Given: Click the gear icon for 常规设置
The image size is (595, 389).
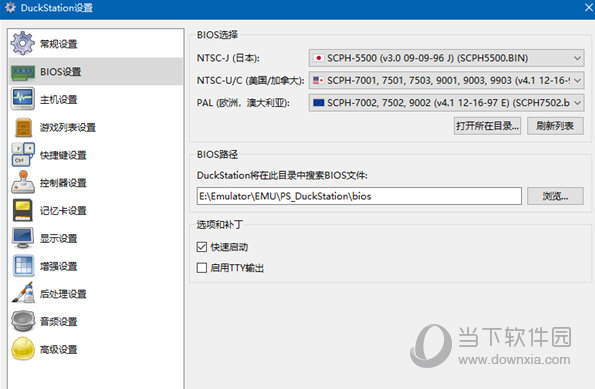Looking at the screenshot, I should click(22, 43).
